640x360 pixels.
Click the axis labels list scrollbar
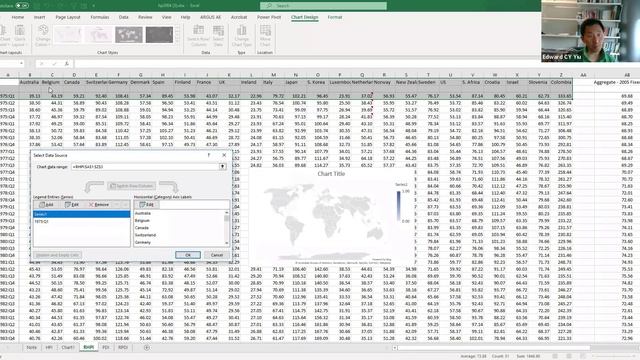[x=227, y=228]
